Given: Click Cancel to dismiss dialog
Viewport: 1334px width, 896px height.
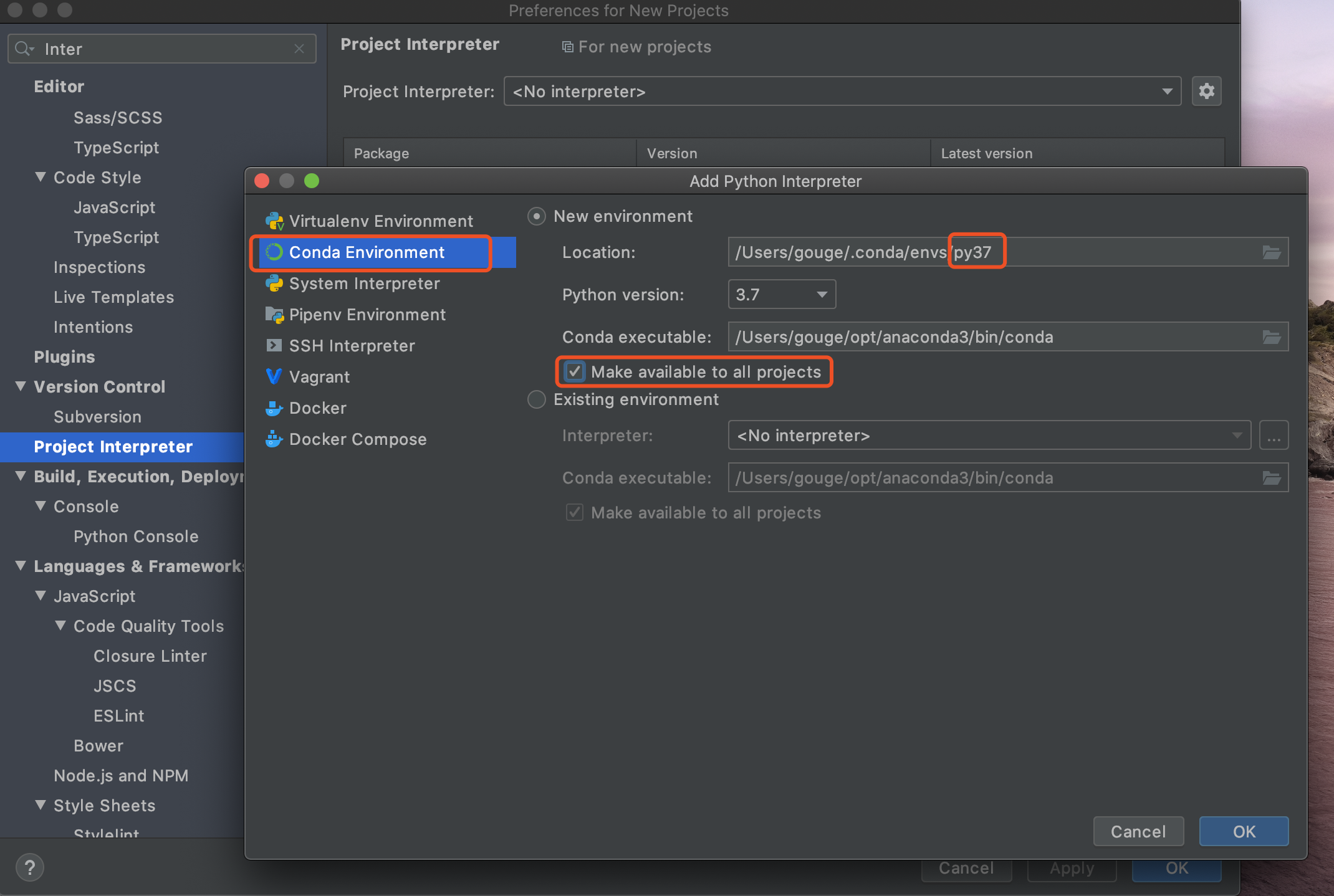Looking at the screenshot, I should coord(1139,830).
